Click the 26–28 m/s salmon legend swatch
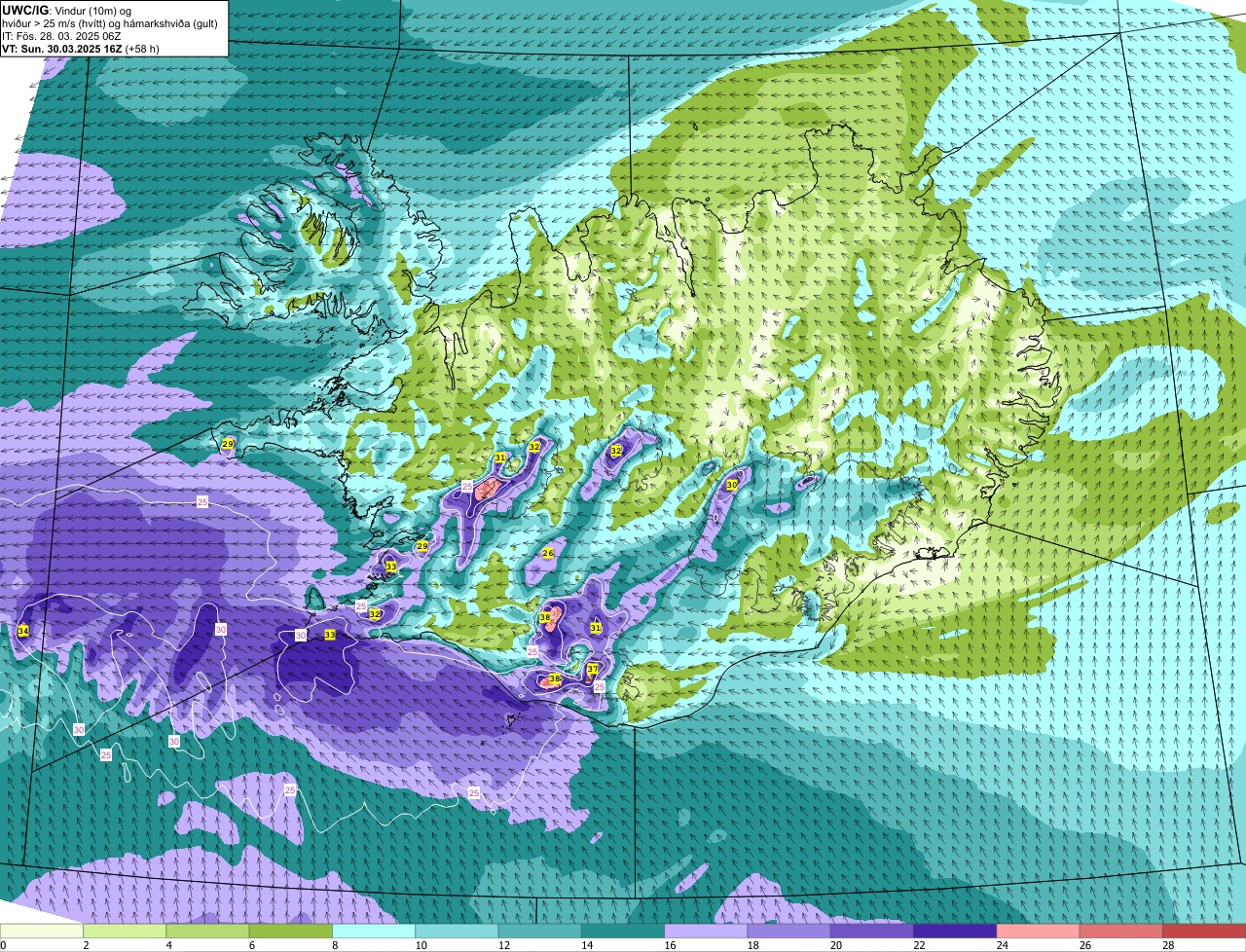1246x952 pixels. click(x=1121, y=931)
